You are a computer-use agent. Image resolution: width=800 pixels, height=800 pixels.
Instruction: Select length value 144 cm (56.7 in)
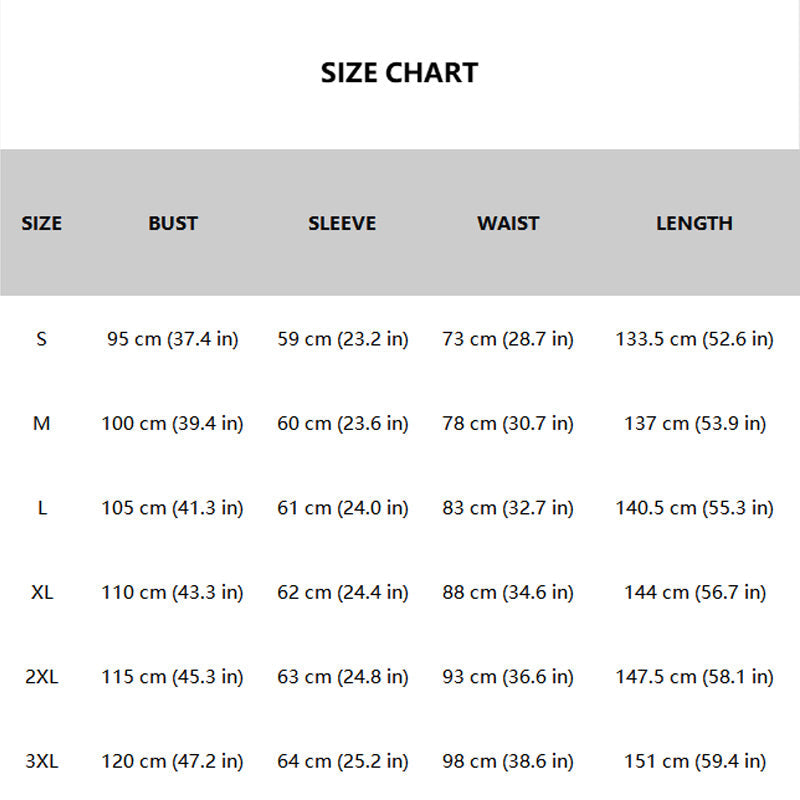(695, 593)
